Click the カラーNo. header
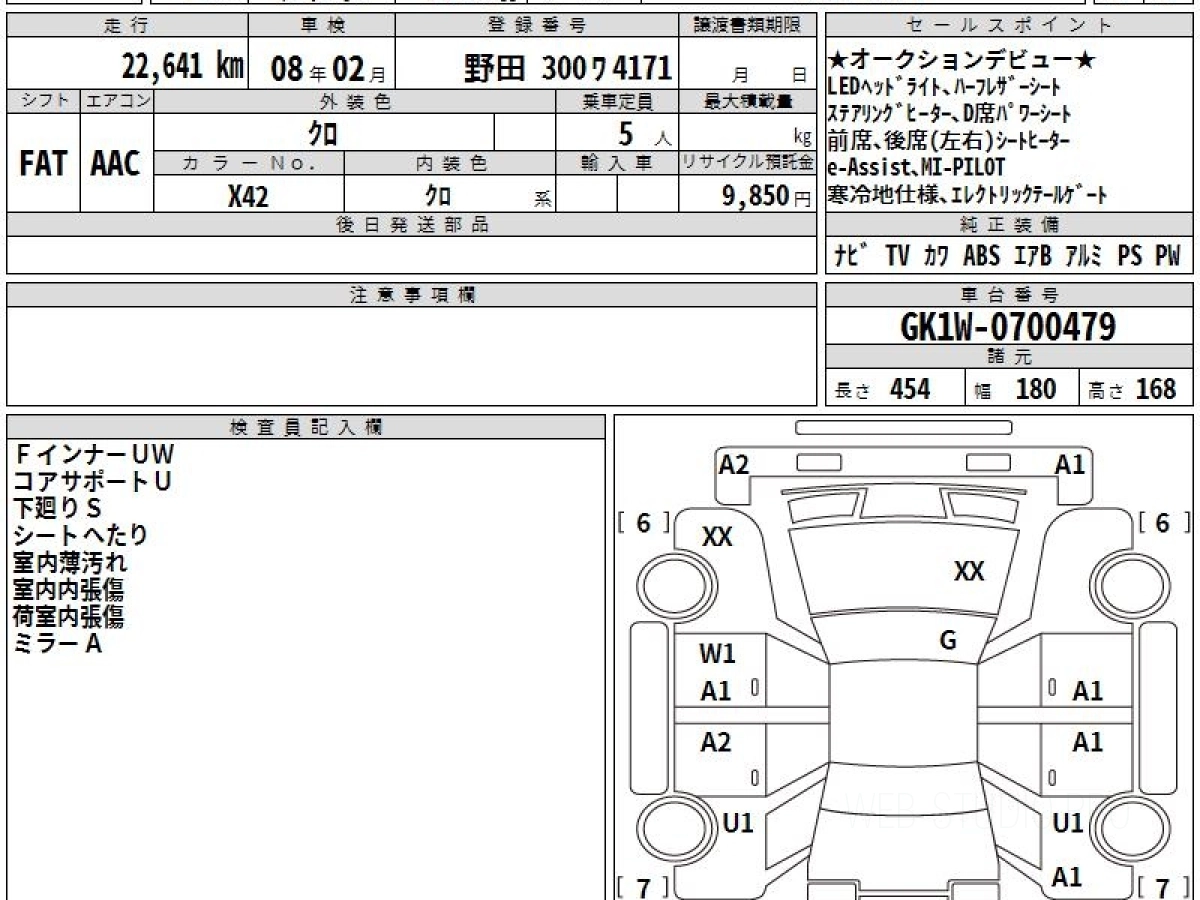The image size is (1200, 900). point(250,163)
